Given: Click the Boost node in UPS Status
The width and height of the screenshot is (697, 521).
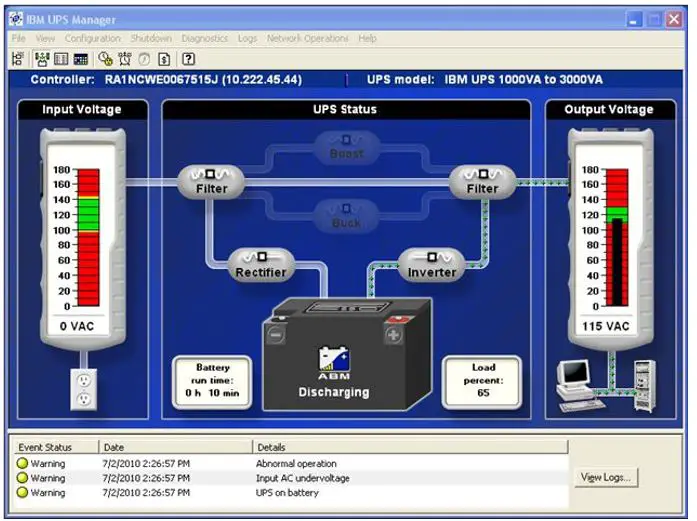Looking at the screenshot, I should (x=347, y=148).
